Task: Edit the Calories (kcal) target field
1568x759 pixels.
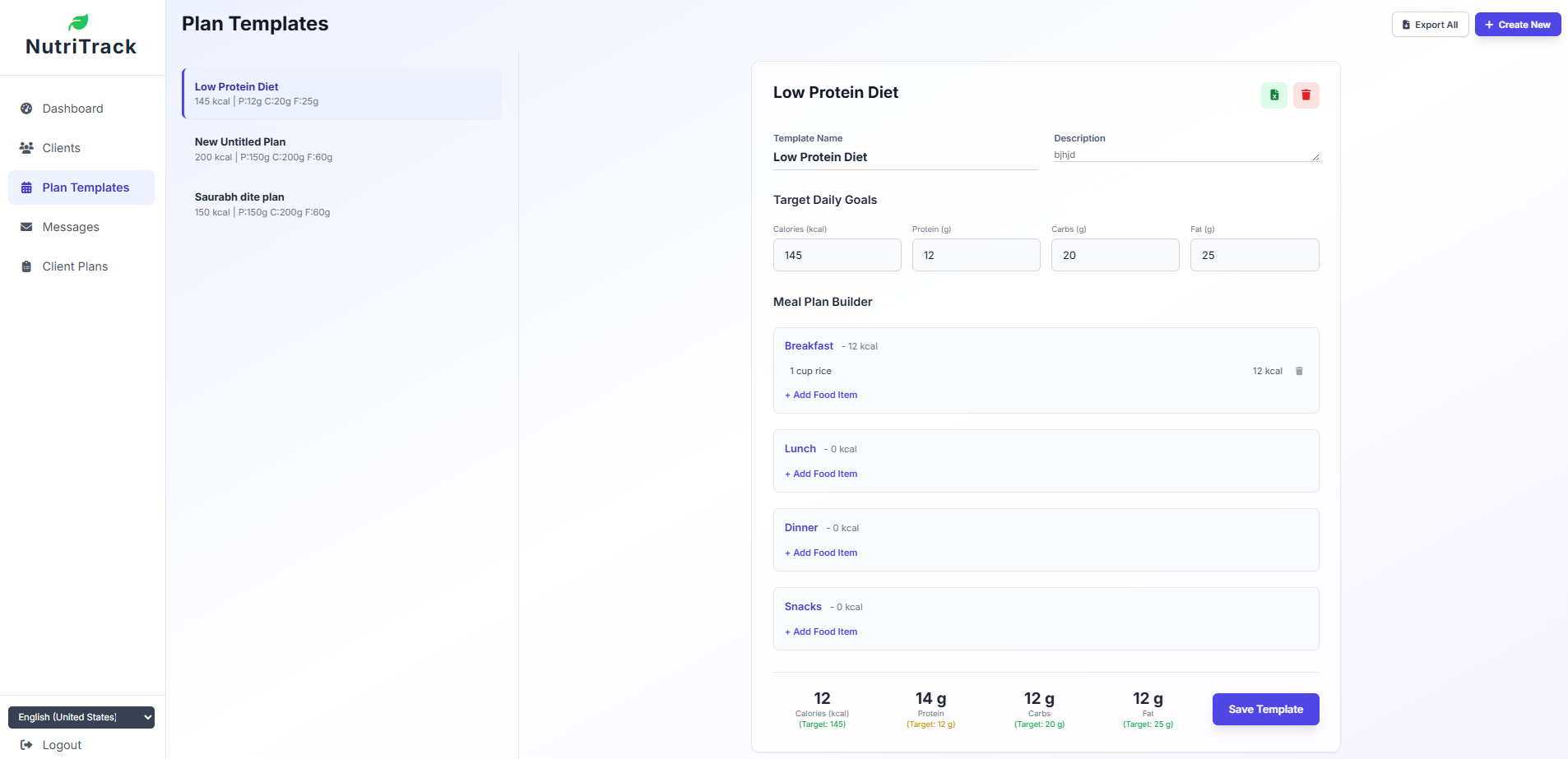Action: (837, 255)
